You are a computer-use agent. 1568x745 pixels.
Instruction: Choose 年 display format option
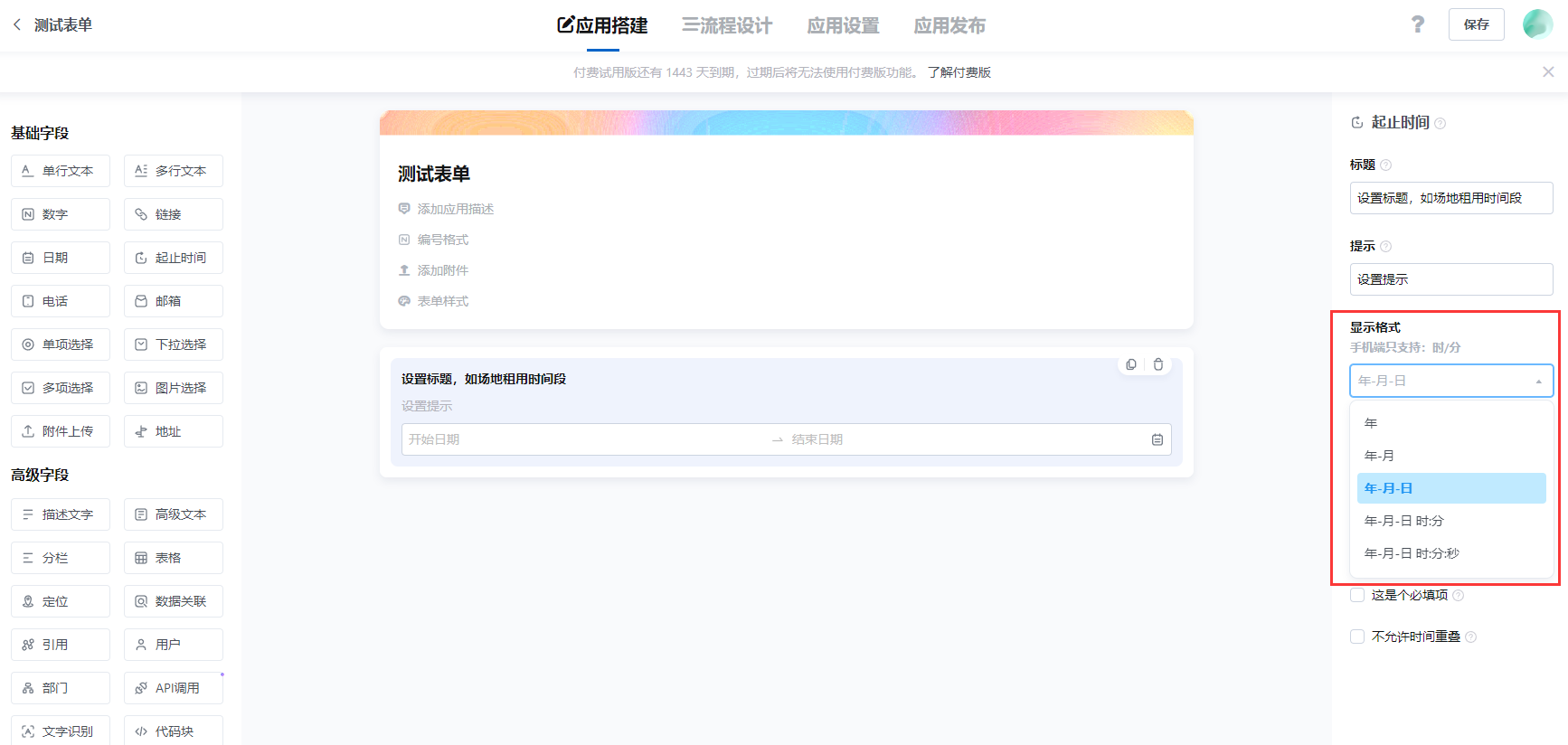coord(1451,423)
